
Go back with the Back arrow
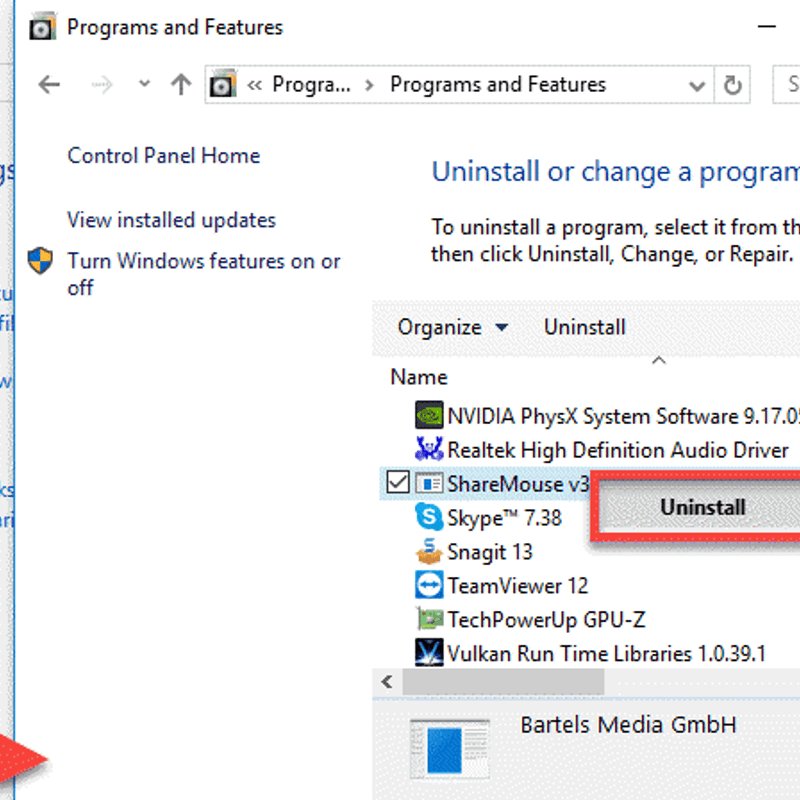(x=49, y=85)
